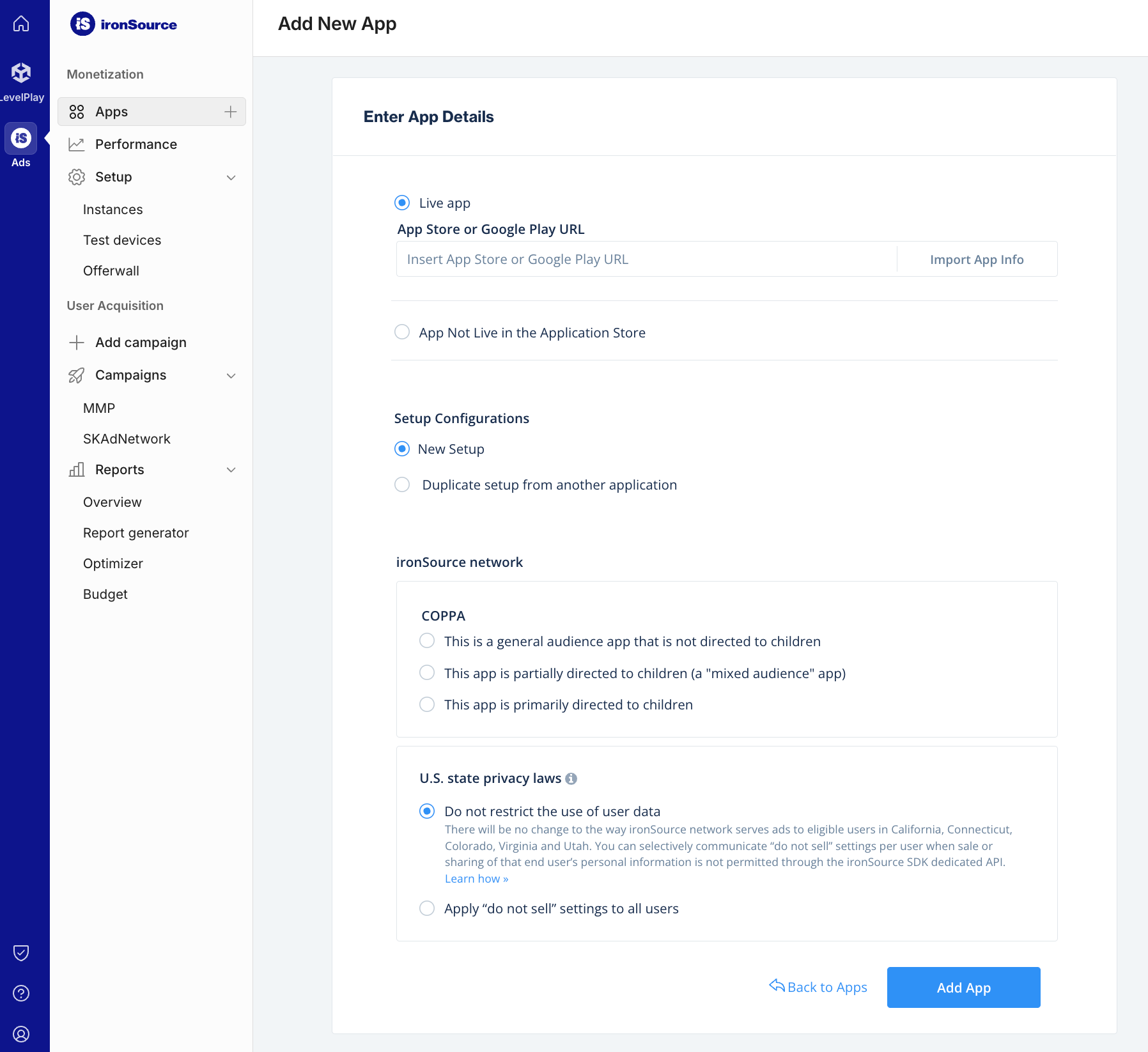This screenshot has width=1148, height=1052.
Task: Focus the App Store or Google Play URL field
Action: click(646, 259)
